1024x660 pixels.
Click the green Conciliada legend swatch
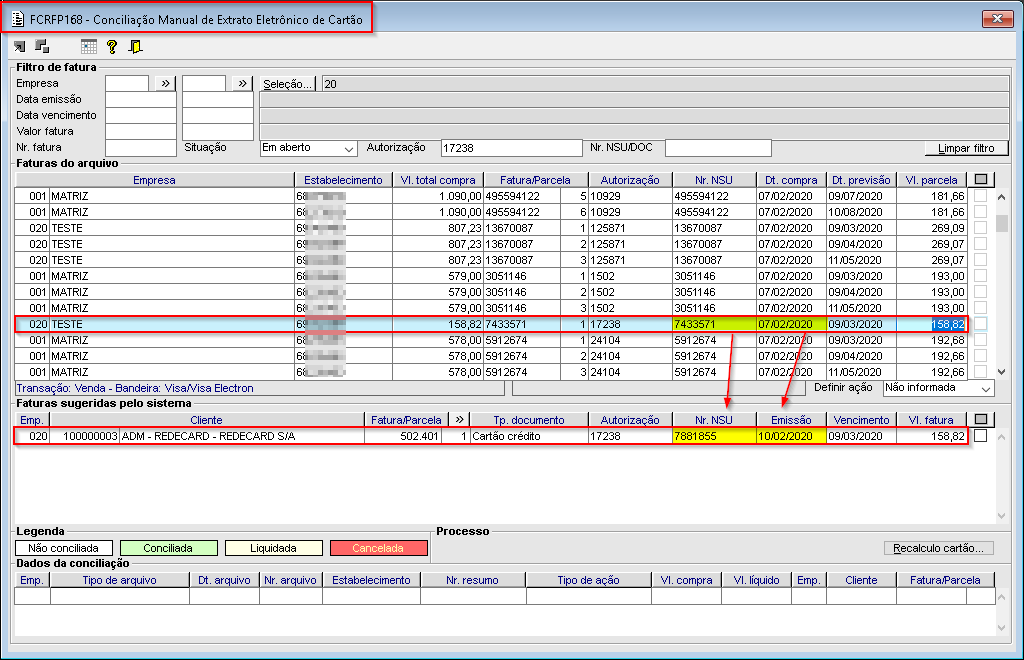[168, 548]
